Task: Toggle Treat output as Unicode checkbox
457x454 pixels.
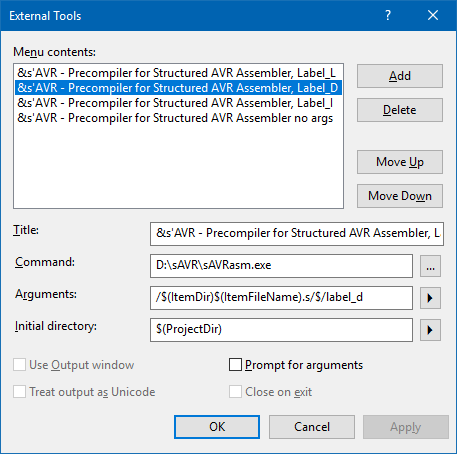Action: 19,392
